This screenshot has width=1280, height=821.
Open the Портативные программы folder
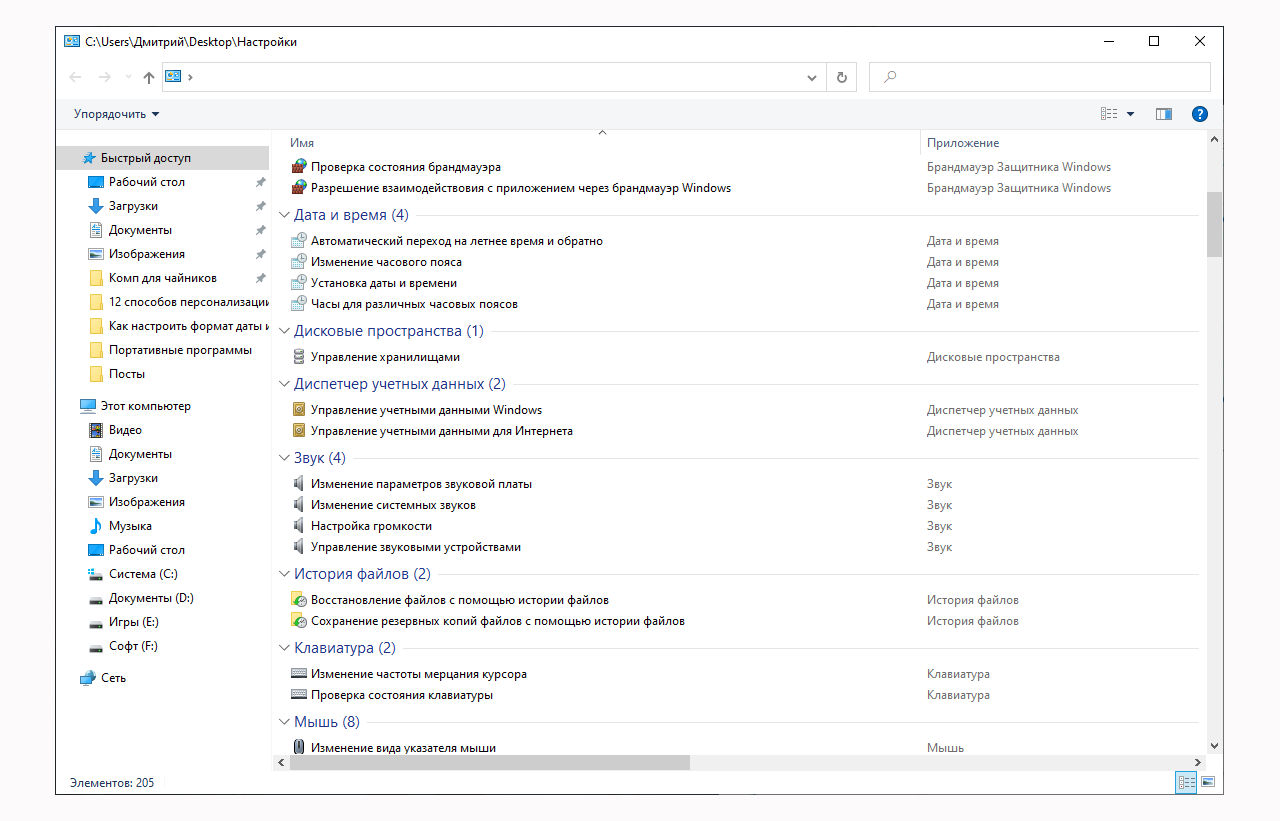[180, 350]
